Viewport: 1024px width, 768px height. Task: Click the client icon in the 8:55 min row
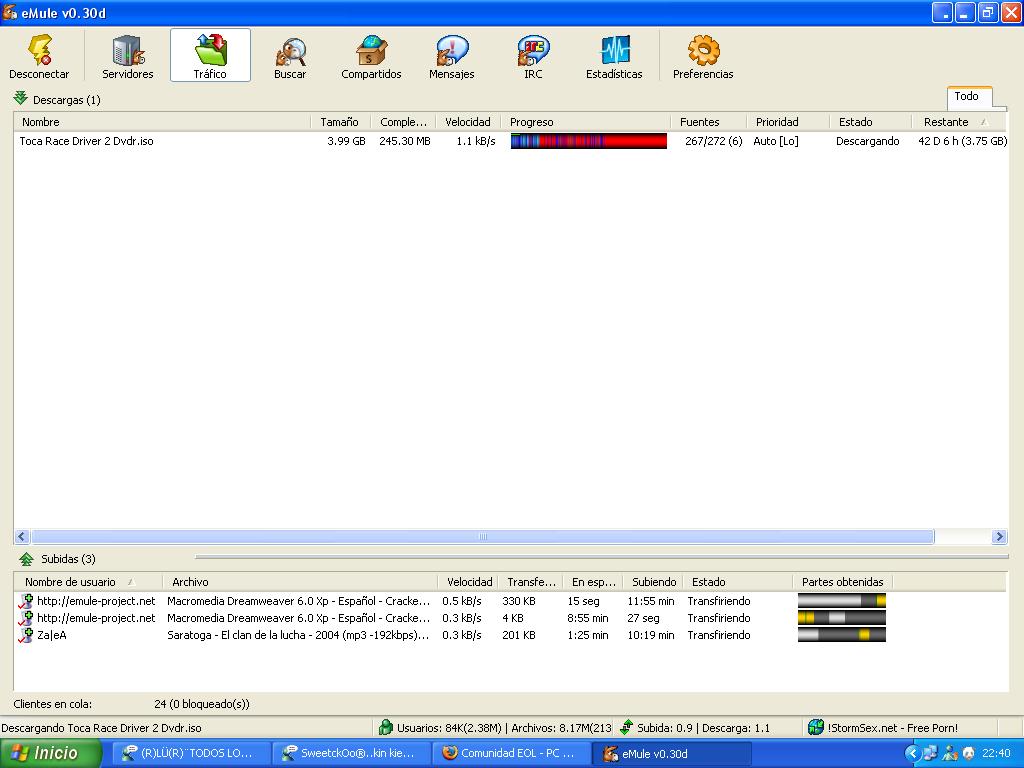[25, 618]
